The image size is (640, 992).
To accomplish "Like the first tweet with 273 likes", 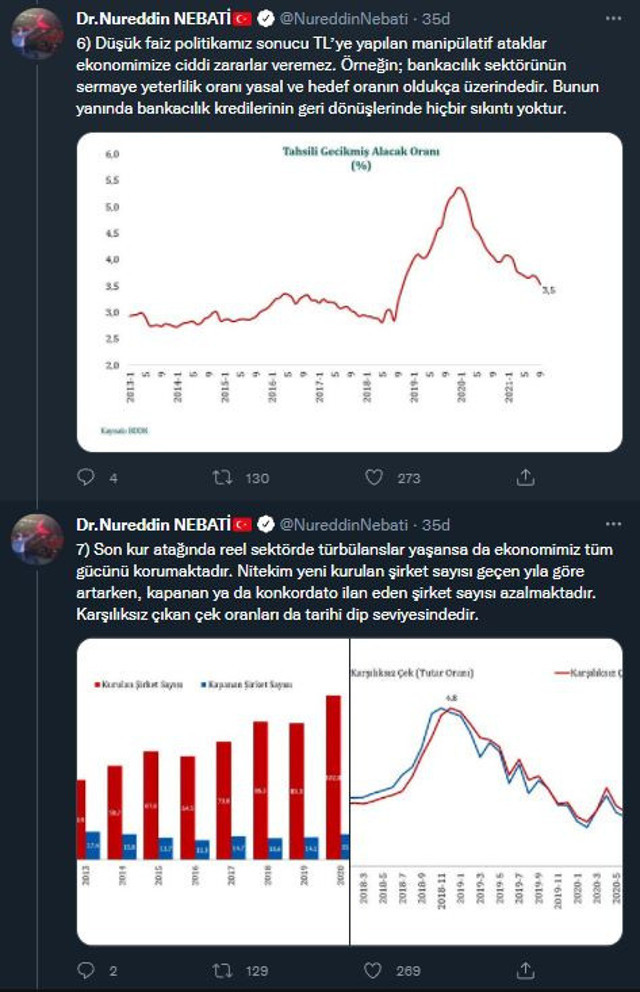I will pyautogui.click(x=374, y=478).
